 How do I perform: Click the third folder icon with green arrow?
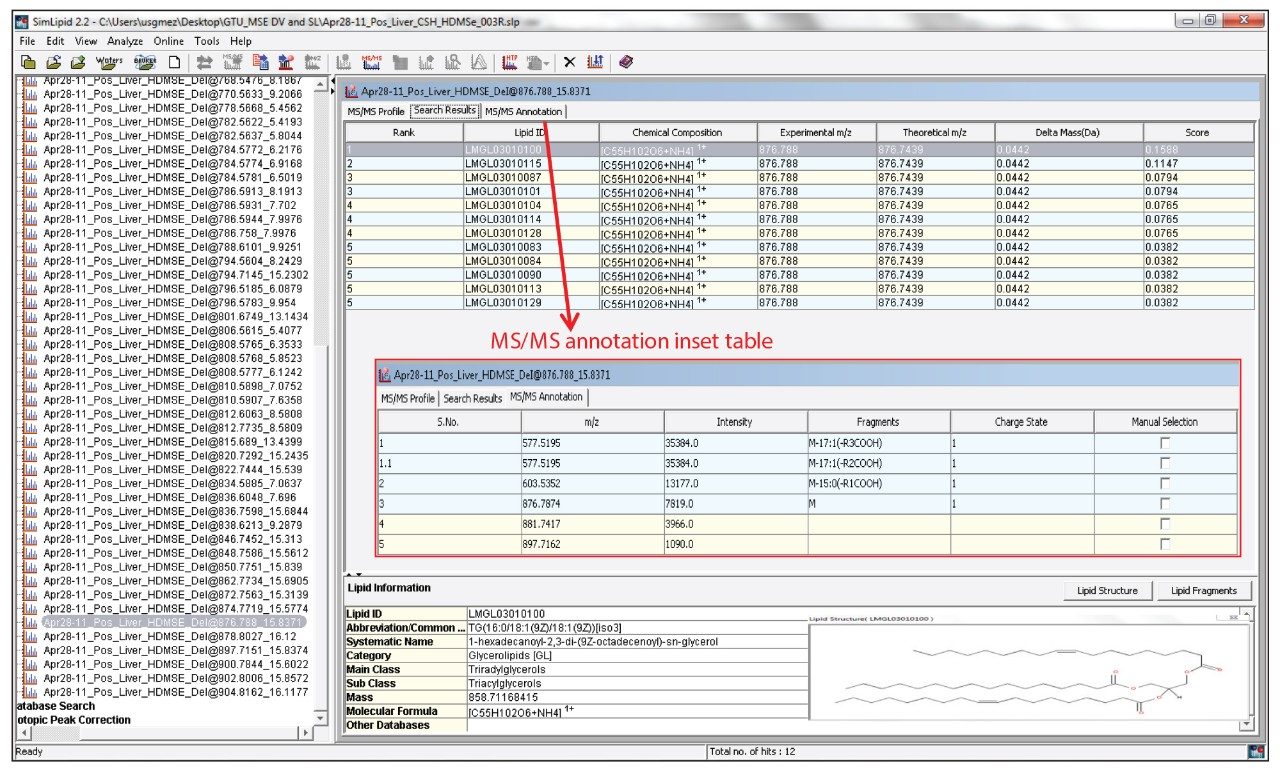[77, 61]
